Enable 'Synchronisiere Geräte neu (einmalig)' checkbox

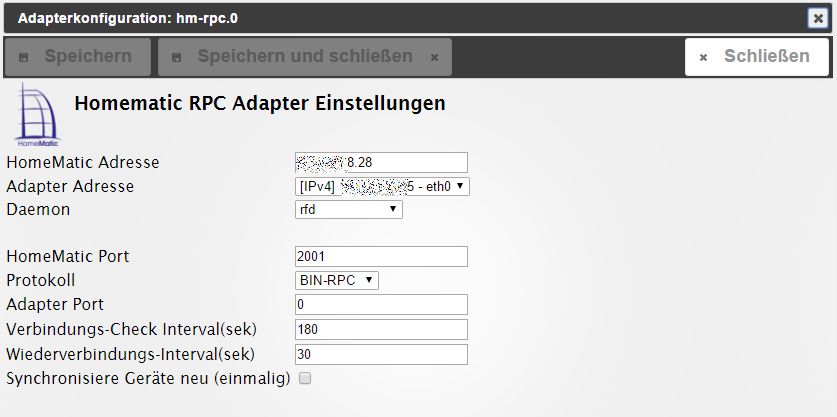305,378
